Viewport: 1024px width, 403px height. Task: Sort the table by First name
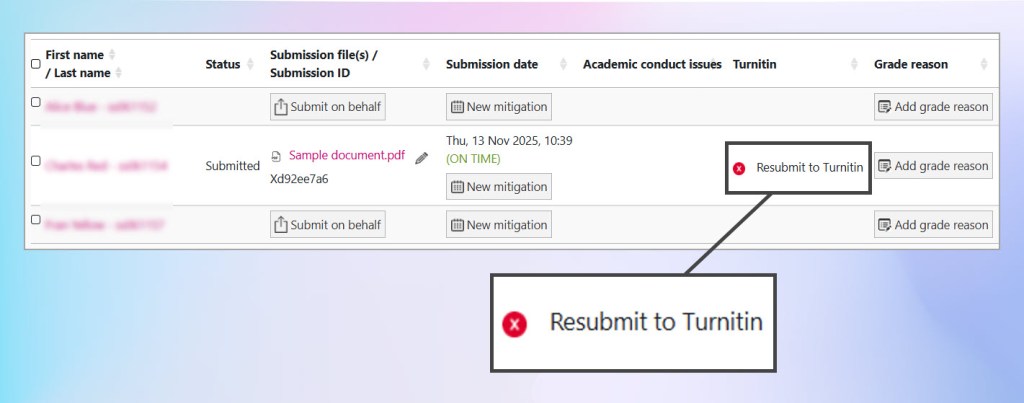(112, 55)
